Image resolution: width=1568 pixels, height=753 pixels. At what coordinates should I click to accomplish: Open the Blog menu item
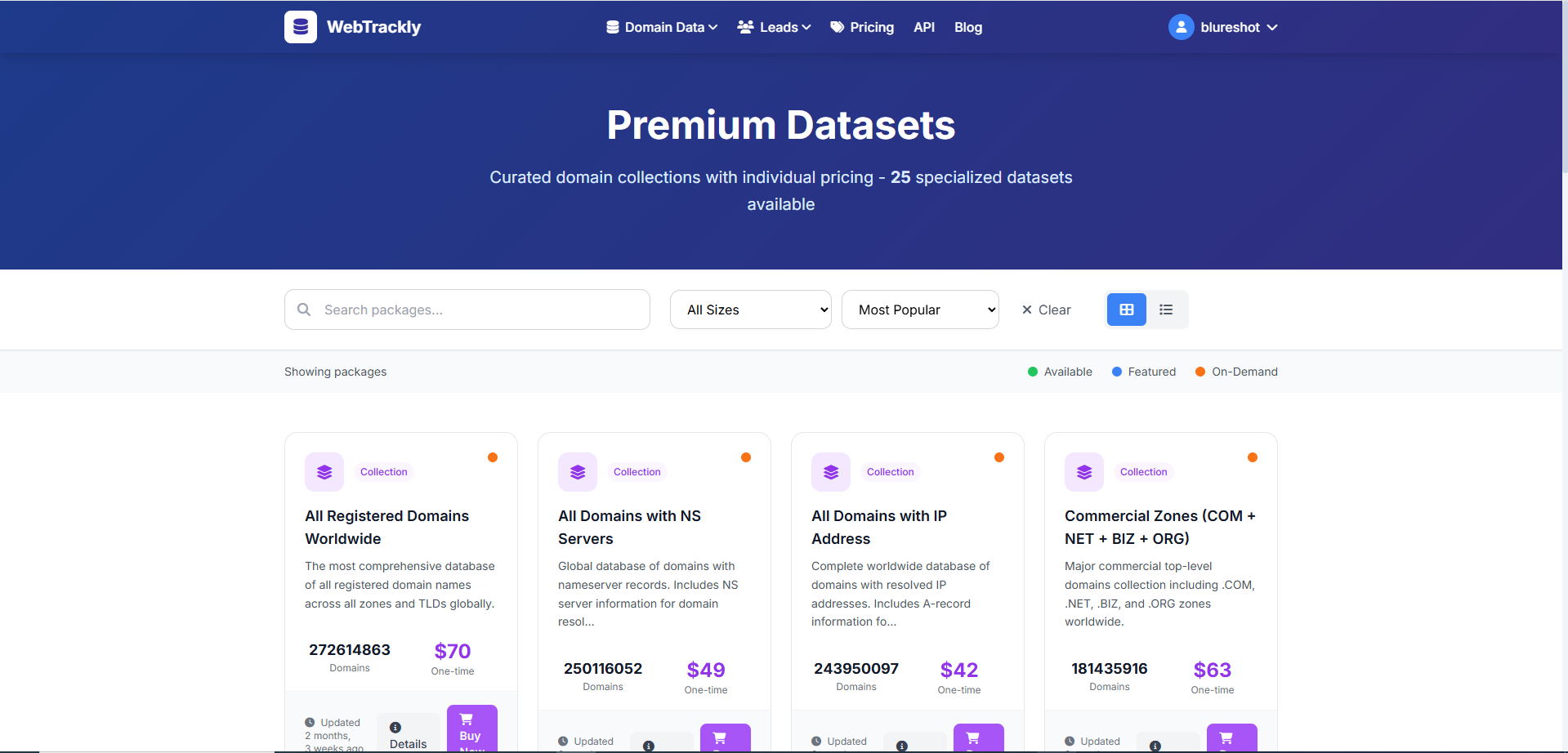click(x=967, y=27)
